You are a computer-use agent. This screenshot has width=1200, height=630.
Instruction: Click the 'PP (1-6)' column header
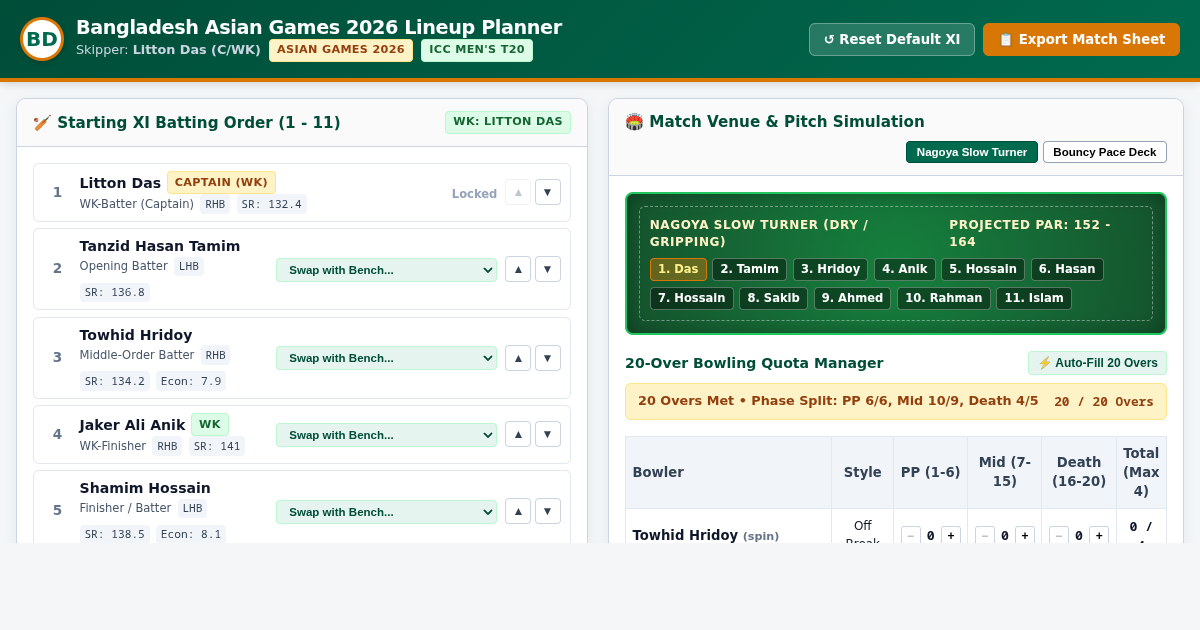[x=930, y=472]
